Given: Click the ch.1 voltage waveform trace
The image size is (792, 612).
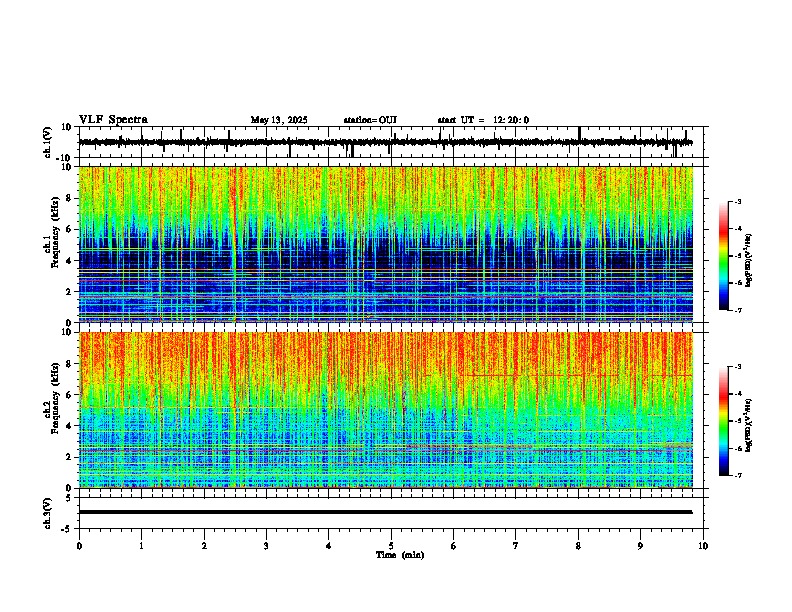Looking at the screenshot, I should [385, 143].
